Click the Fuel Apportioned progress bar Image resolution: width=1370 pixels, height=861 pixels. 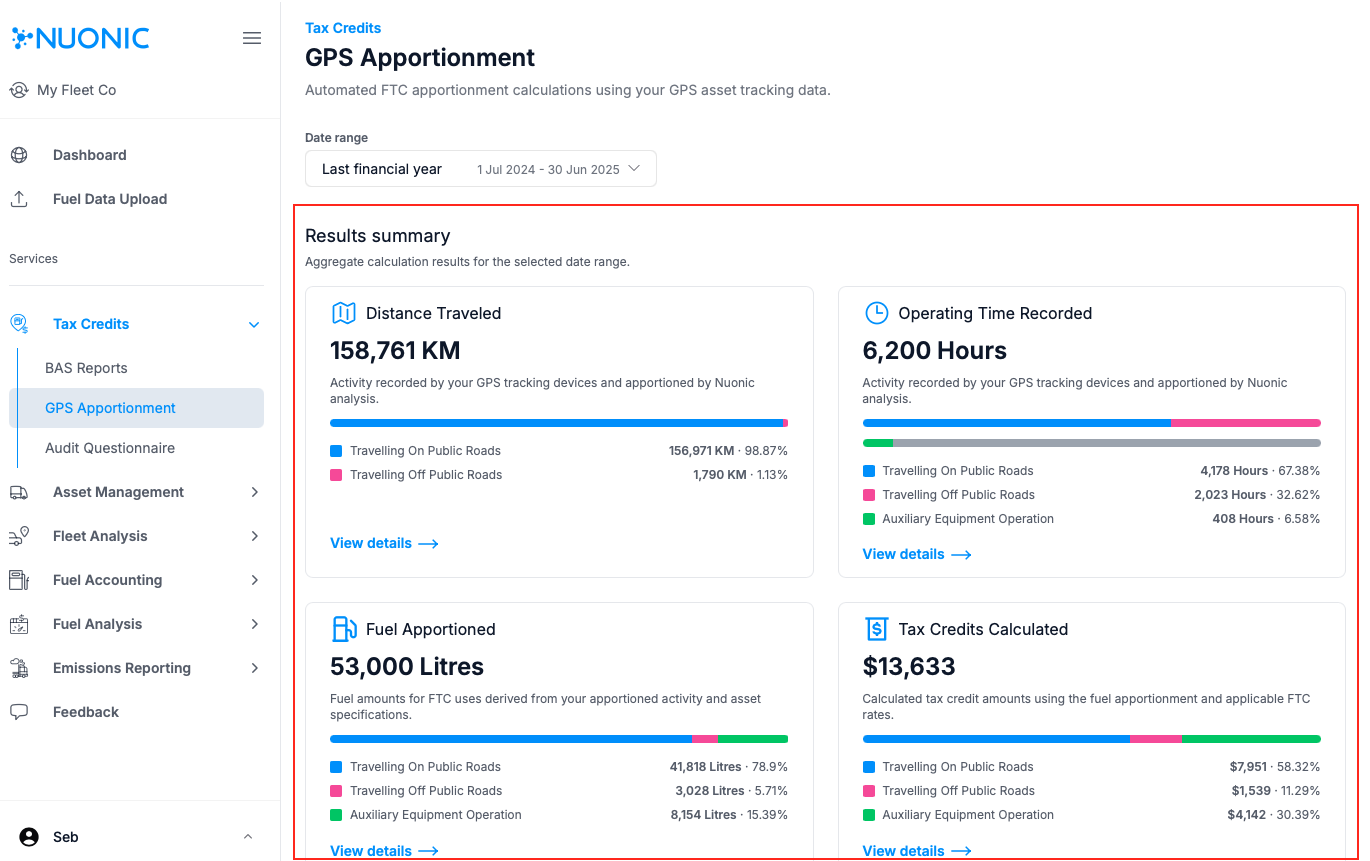point(558,739)
